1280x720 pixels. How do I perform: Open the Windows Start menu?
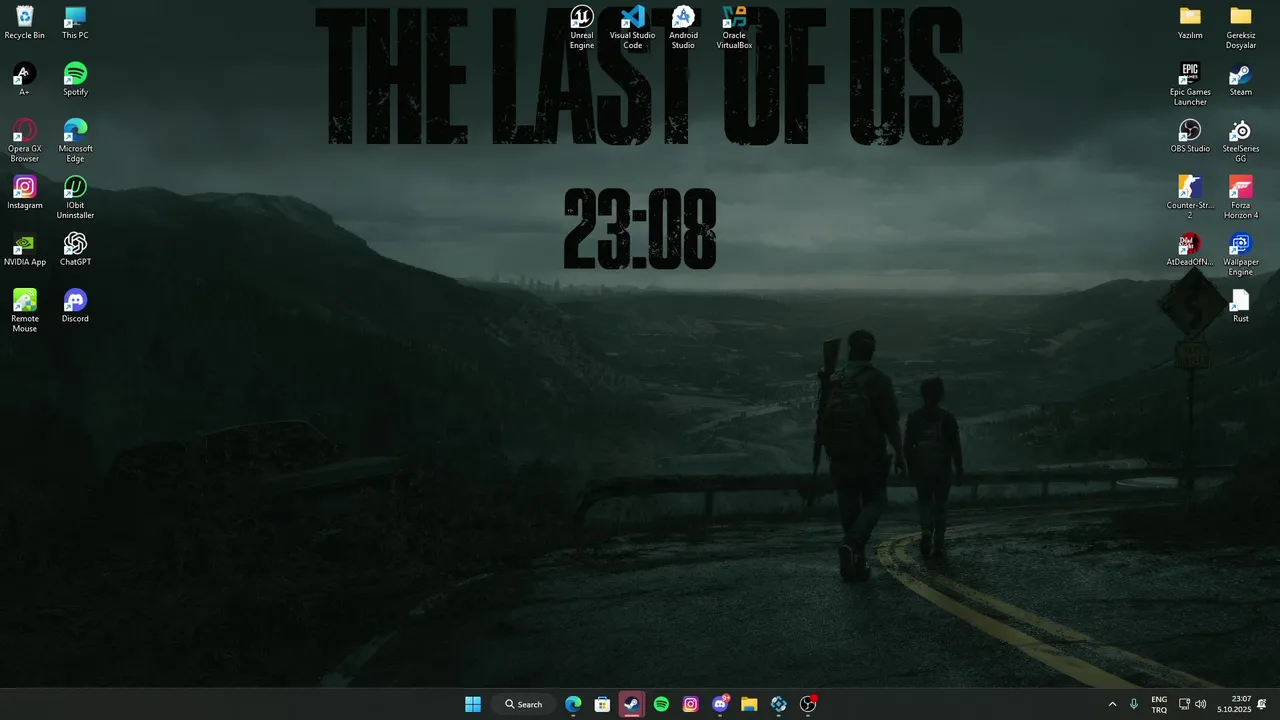(x=473, y=704)
